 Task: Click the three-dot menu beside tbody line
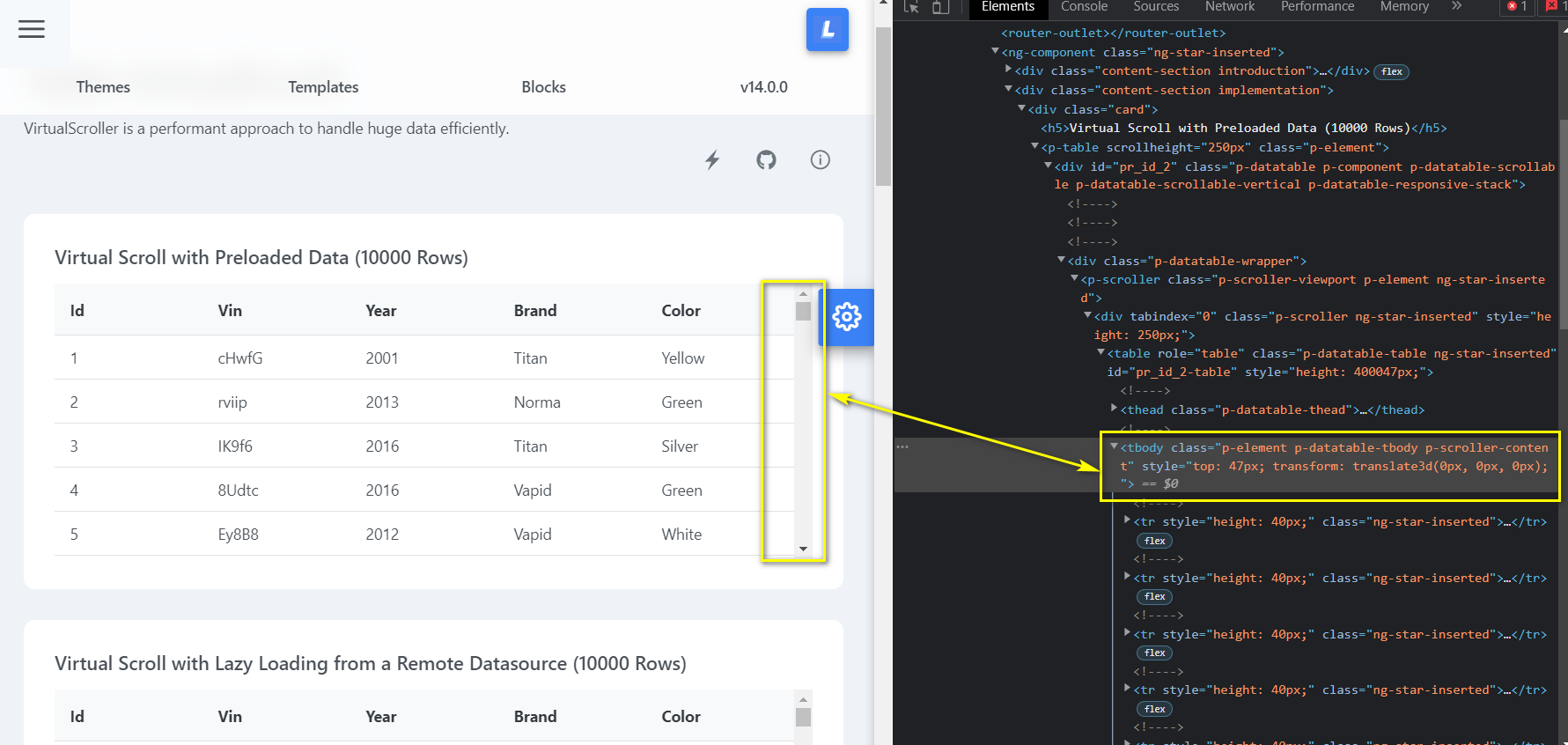[902, 447]
